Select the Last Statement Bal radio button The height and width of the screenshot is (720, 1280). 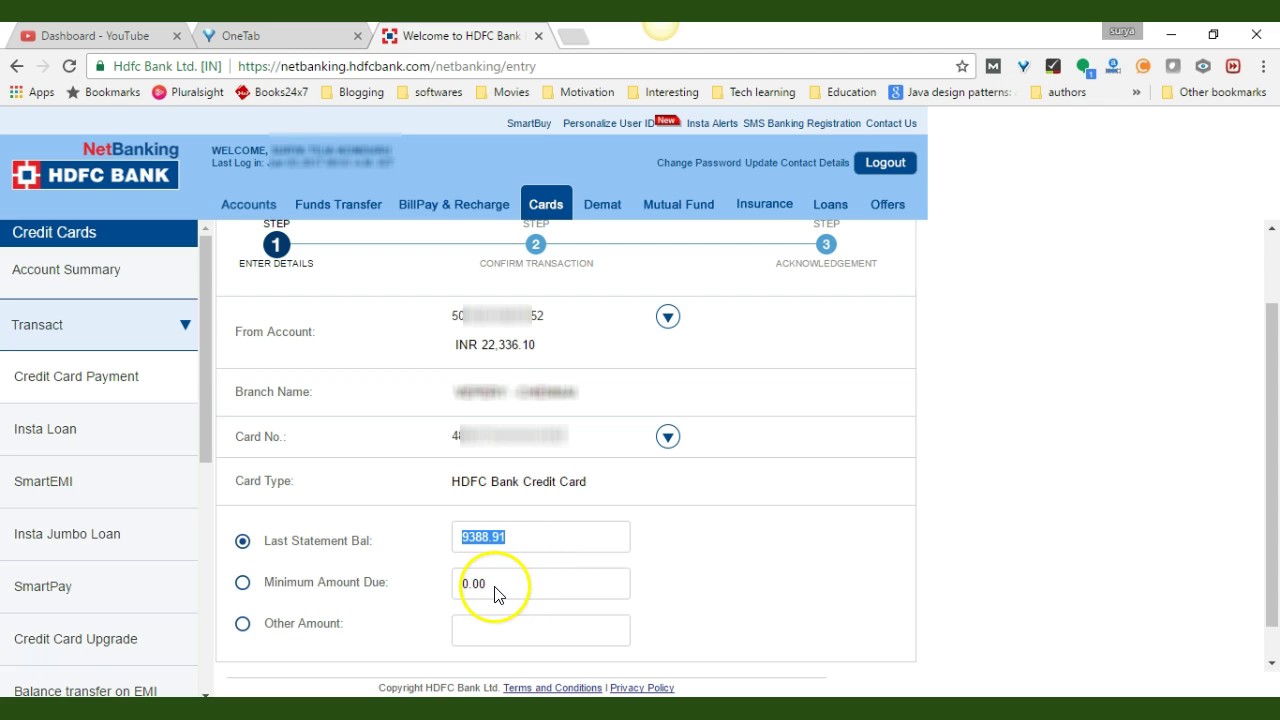242,541
